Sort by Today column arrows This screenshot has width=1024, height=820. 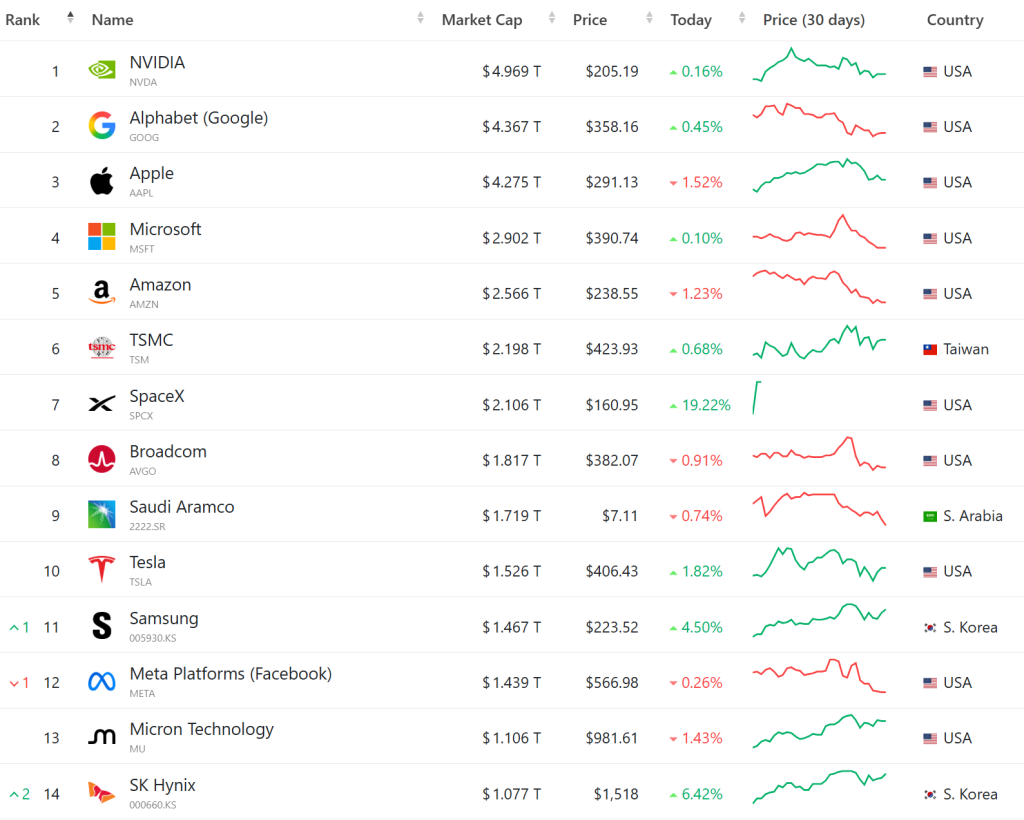[x=742, y=18]
